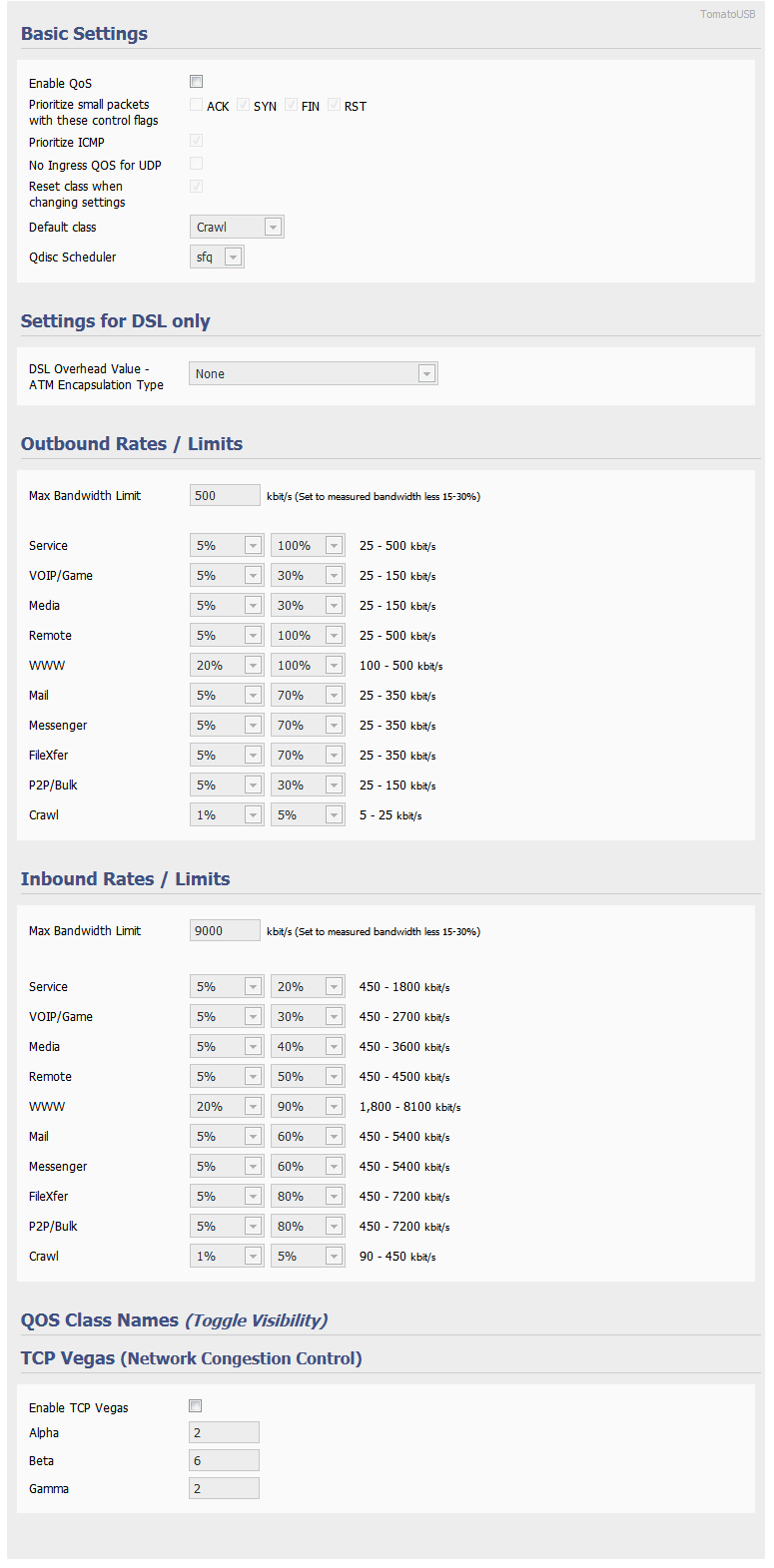Click the TCP Vegas Gamma field
Image resolution: width=774 pixels, height=1568 pixels.
224,1489
